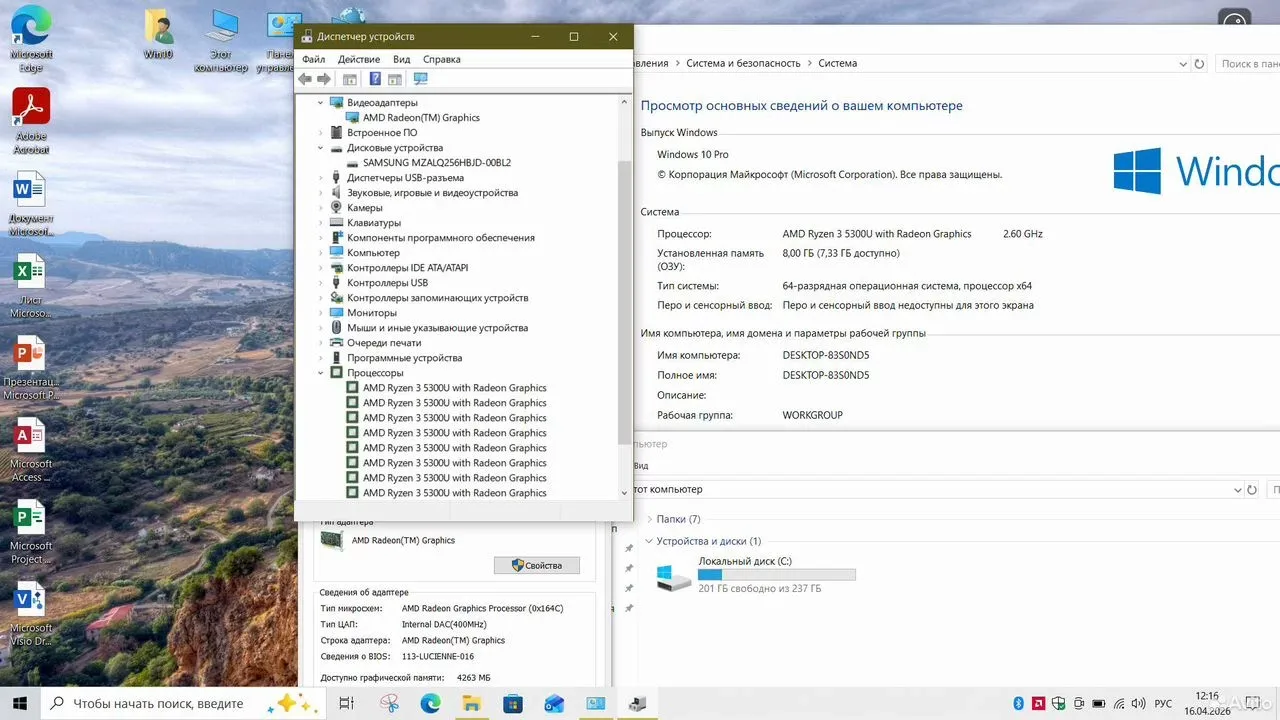Open the Справка menu
Viewport: 1280px width, 720px height.
point(442,59)
